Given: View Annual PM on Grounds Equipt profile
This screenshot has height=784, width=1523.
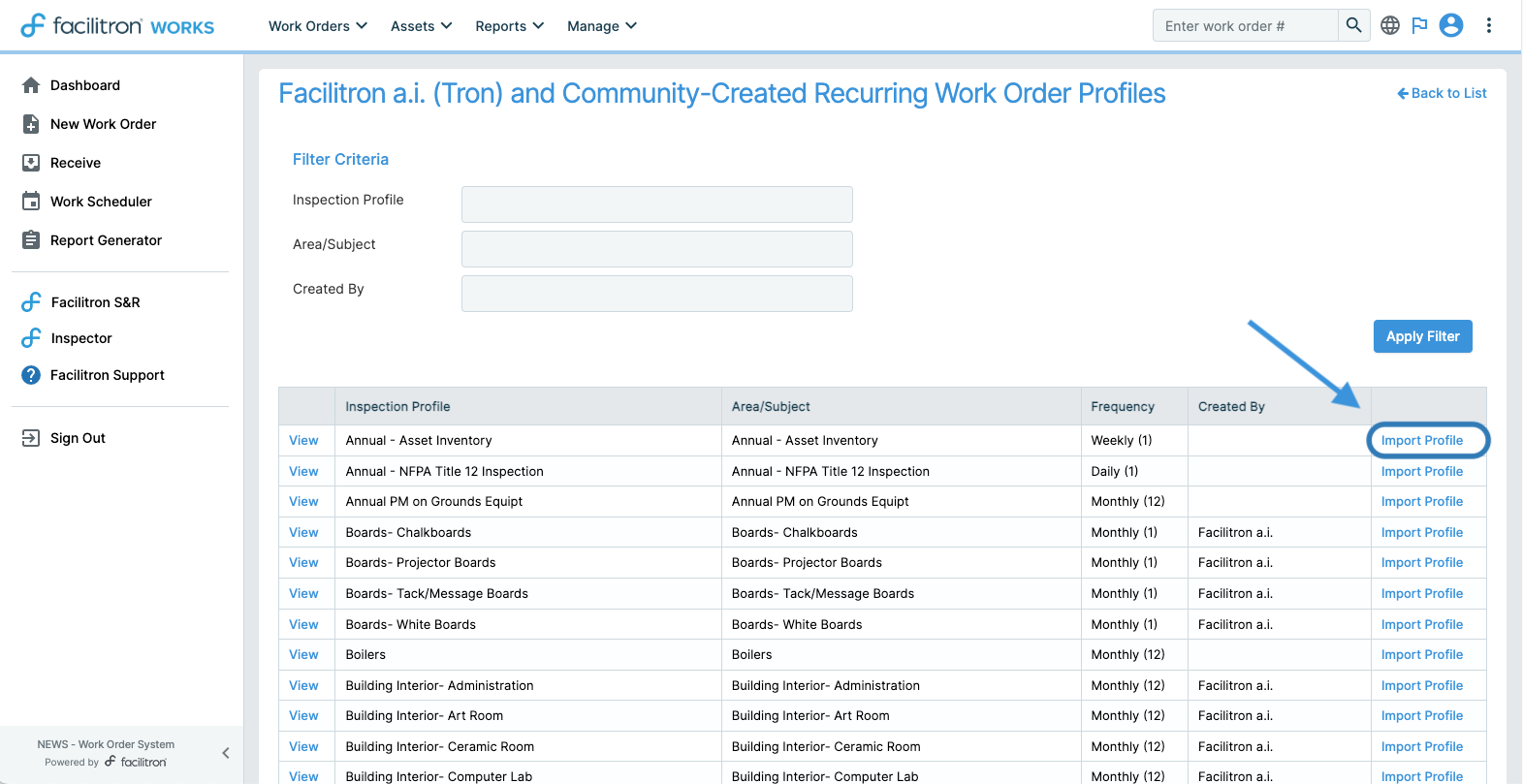Looking at the screenshot, I should pyautogui.click(x=303, y=501).
